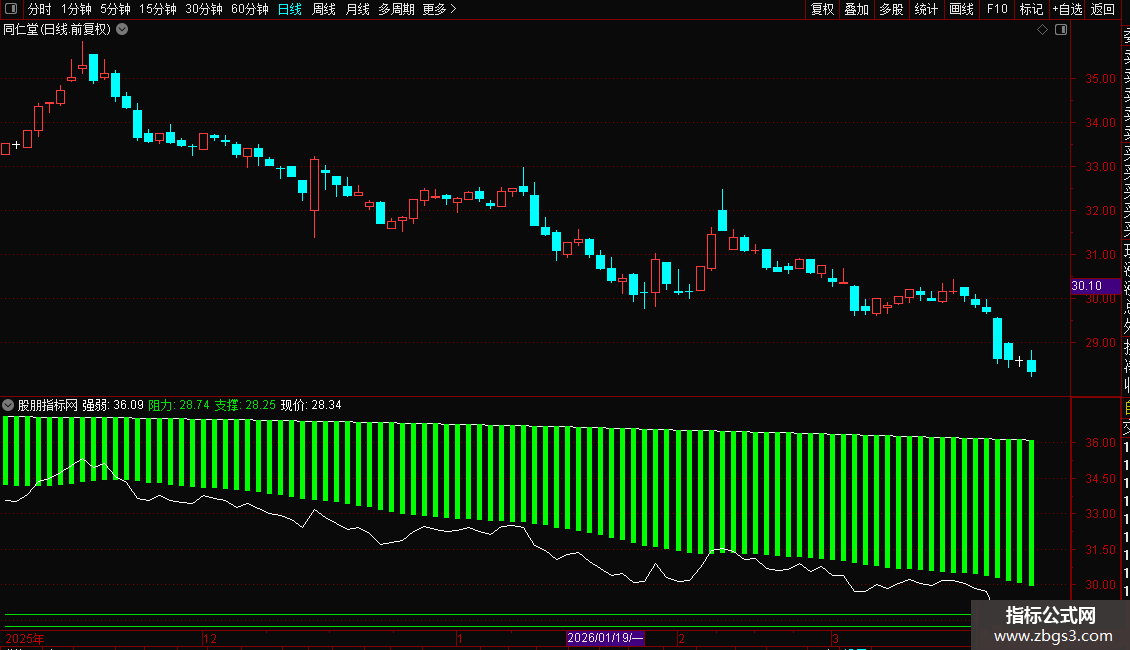
Task: Expand the 更多 periods menu
Action: pyautogui.click(x=440, y=9)
